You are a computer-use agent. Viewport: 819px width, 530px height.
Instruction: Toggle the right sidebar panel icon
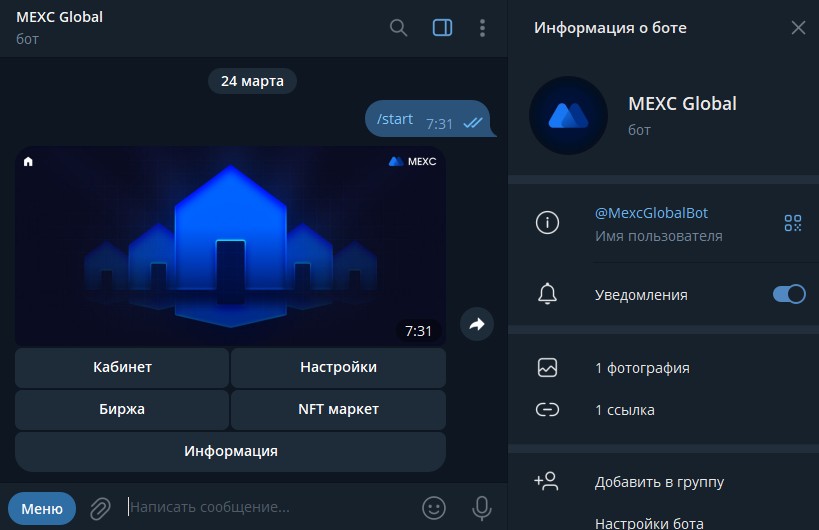coord(442,28)
